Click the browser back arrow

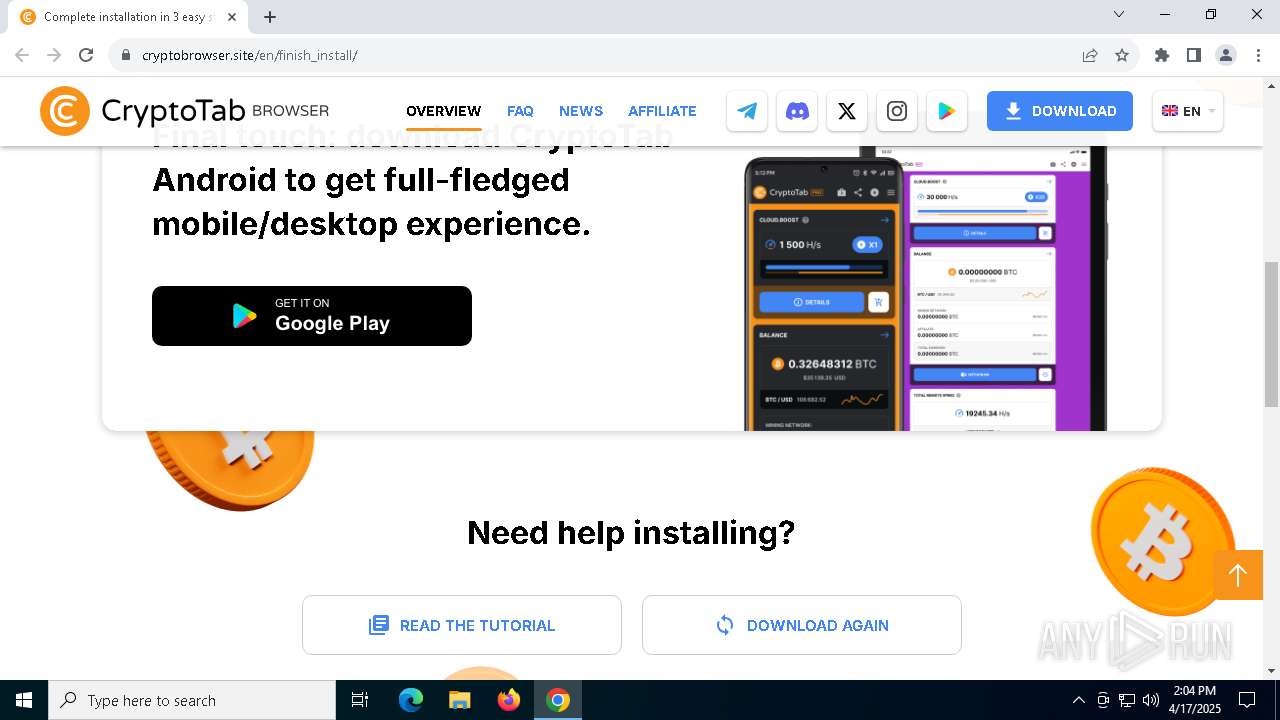22,55
